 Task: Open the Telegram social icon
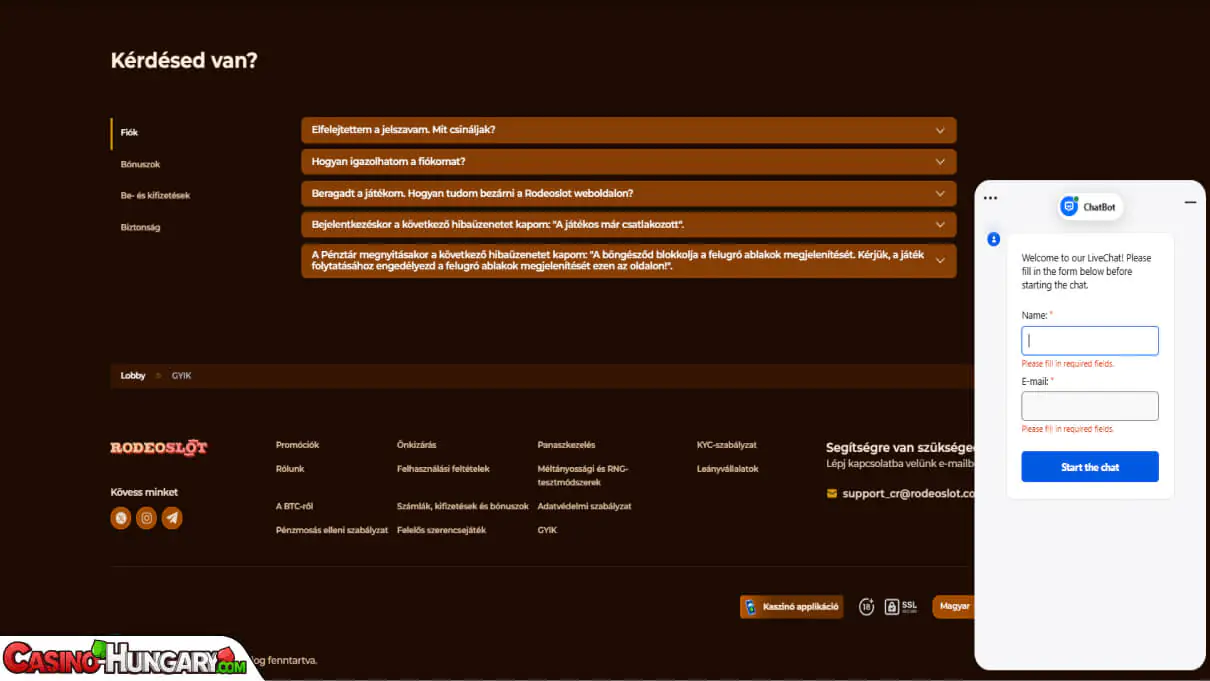172,518
